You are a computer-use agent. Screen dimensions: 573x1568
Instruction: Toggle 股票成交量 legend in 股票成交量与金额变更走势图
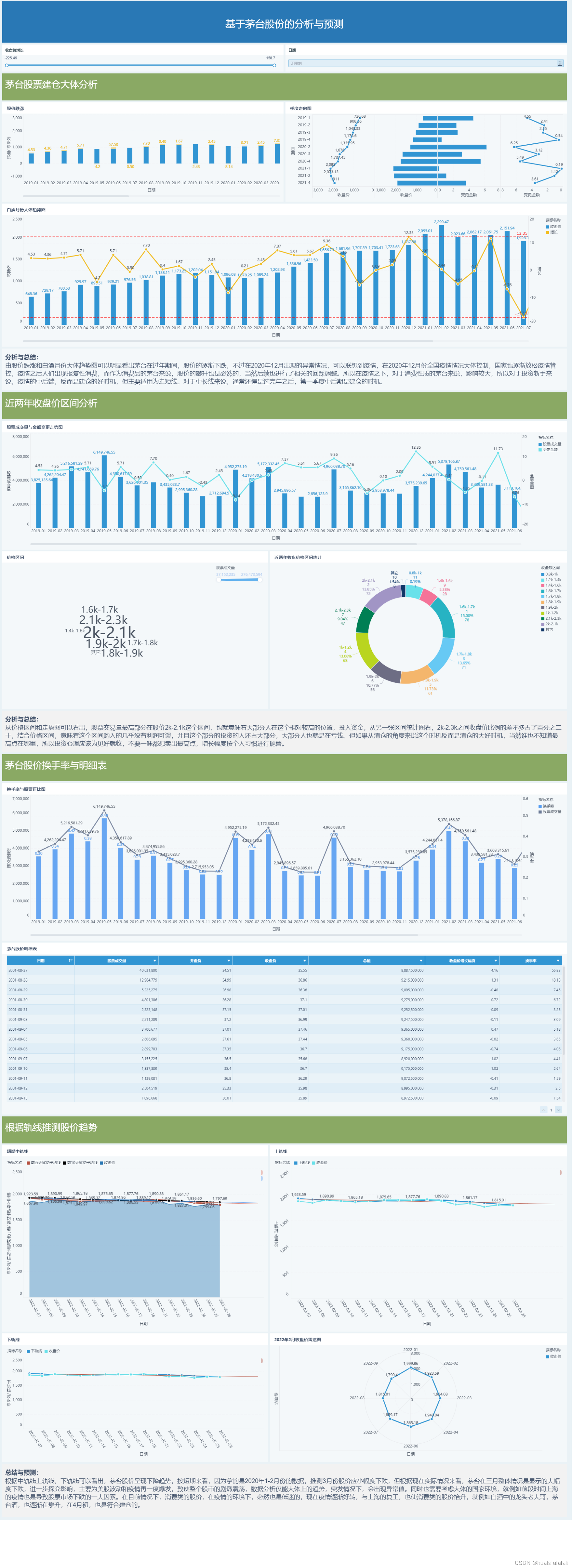point(550,444)
